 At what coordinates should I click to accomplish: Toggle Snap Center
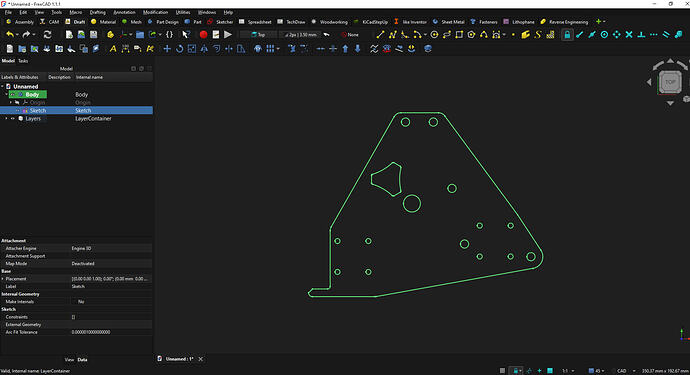pos(604,34)
